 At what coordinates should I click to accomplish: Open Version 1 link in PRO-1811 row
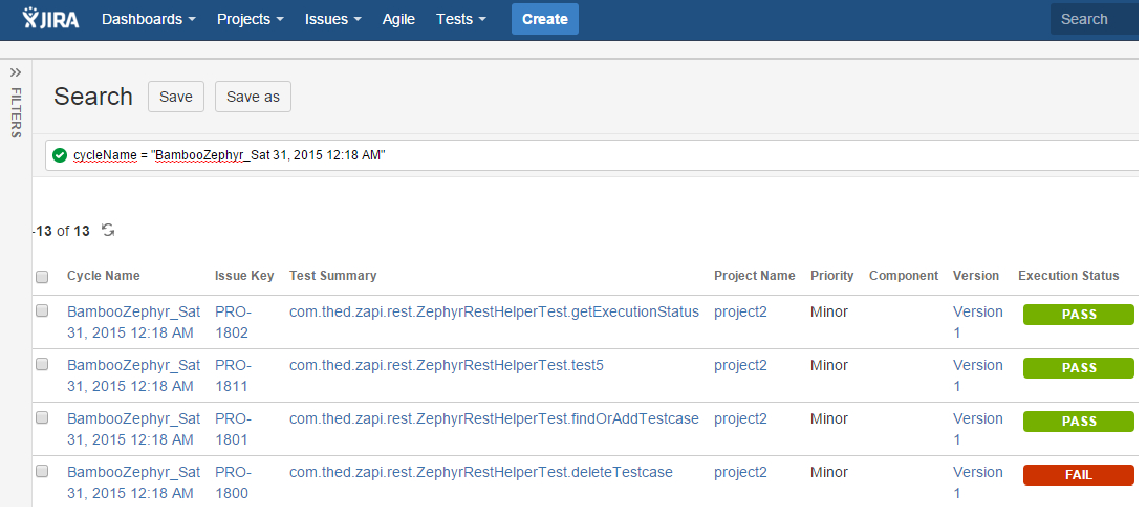coord(978,376)
